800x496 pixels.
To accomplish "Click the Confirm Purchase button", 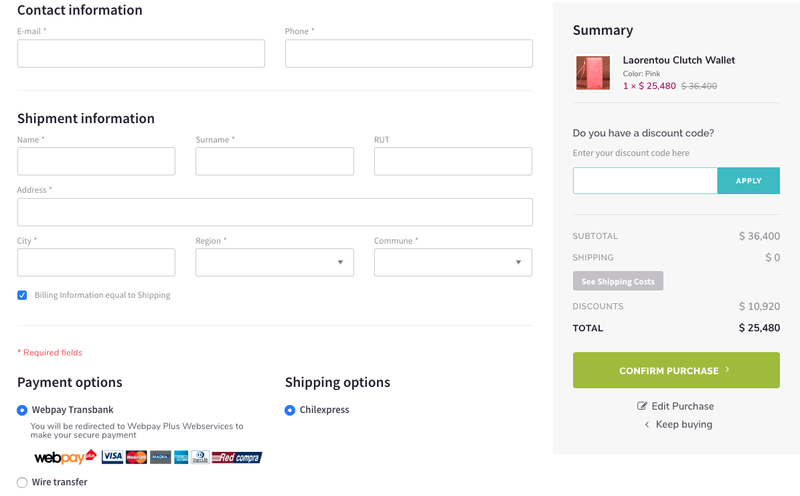I will [676, 370].
